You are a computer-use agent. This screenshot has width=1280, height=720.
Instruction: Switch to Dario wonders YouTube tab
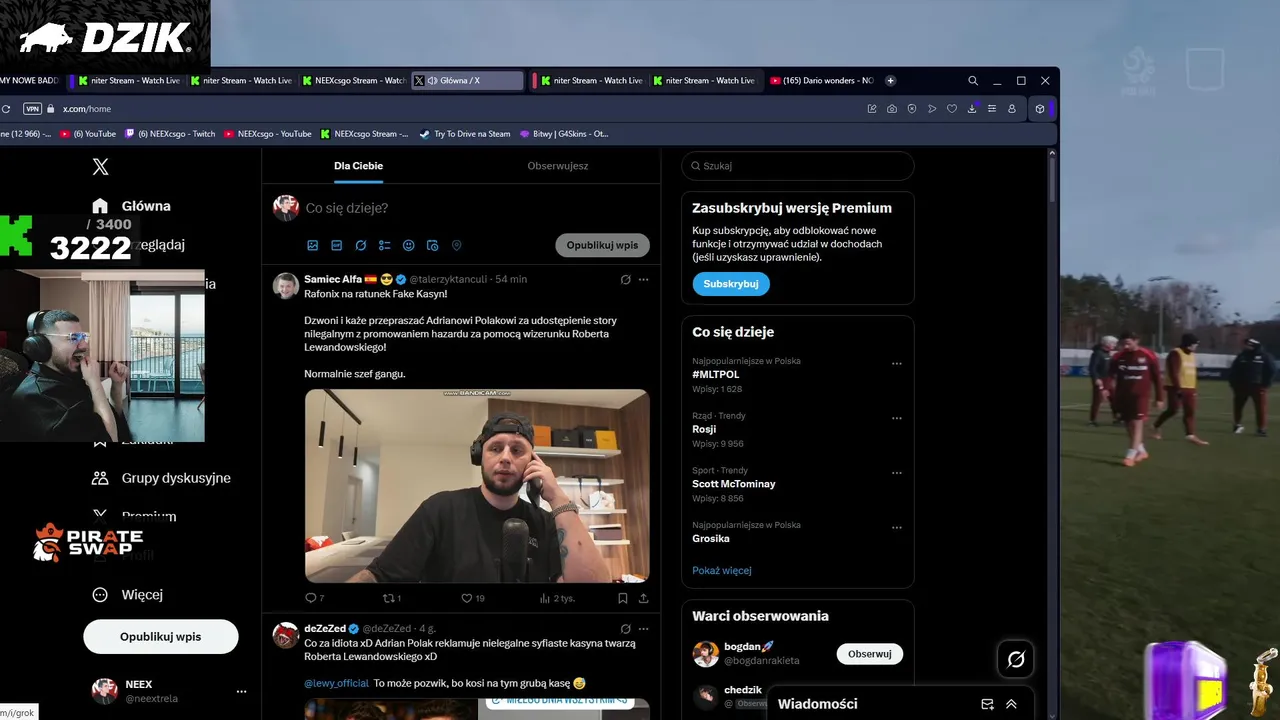click(822, 80)
